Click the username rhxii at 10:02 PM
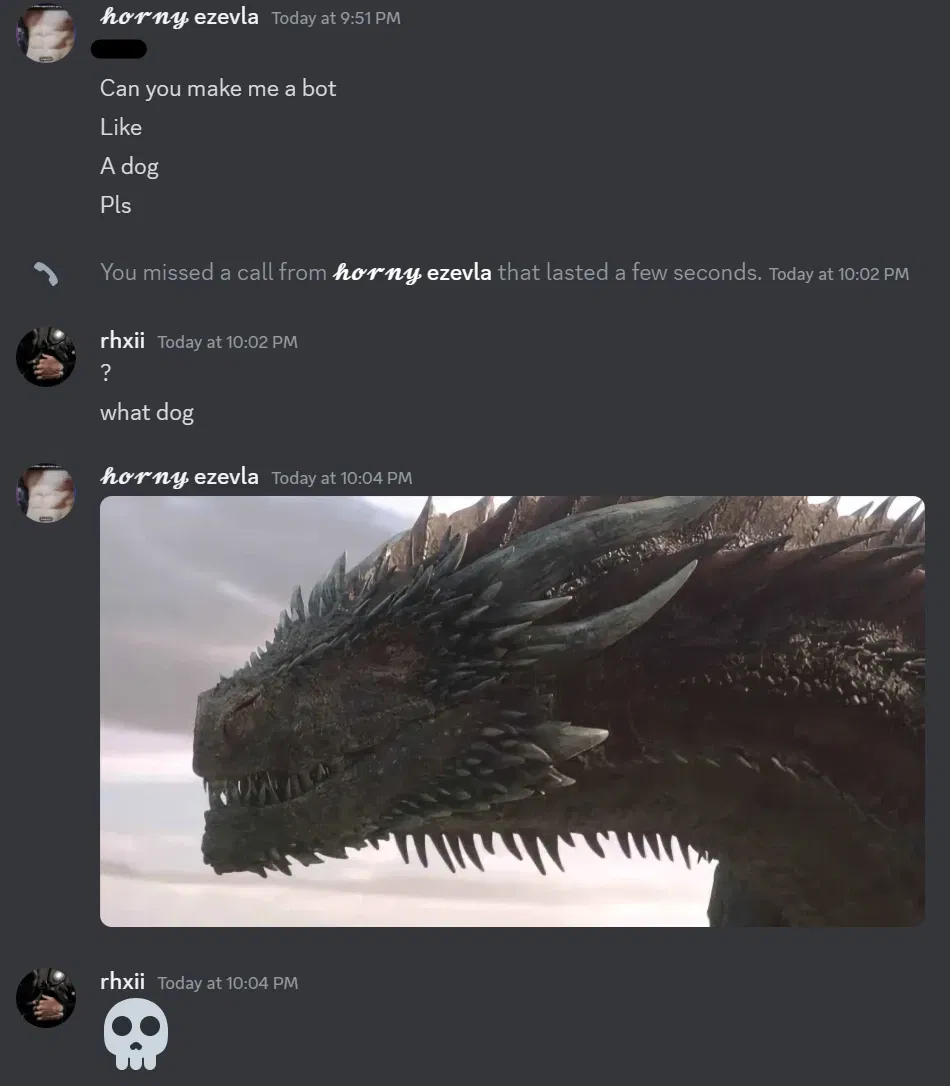The width and height of the screenshot is (950, 1086). [x=123, y=341]
